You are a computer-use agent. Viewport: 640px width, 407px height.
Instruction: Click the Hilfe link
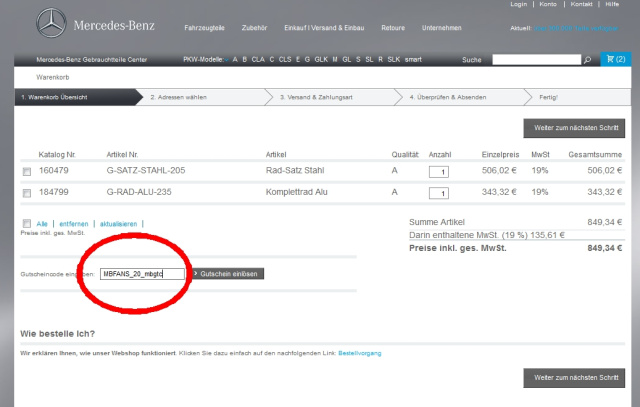[612, 4]
